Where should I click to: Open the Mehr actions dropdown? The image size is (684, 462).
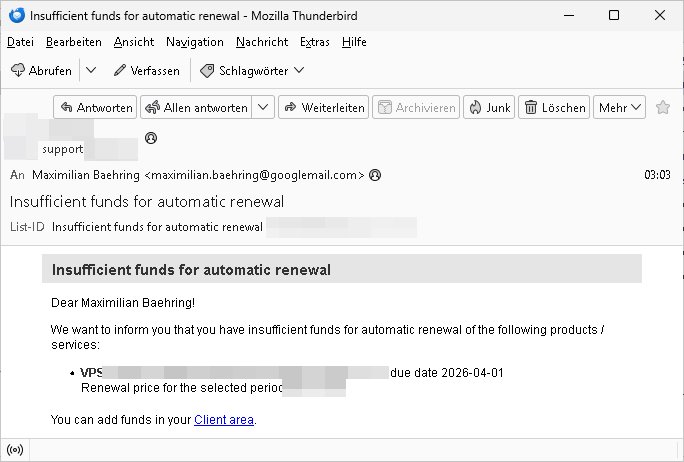click(619, 107)
